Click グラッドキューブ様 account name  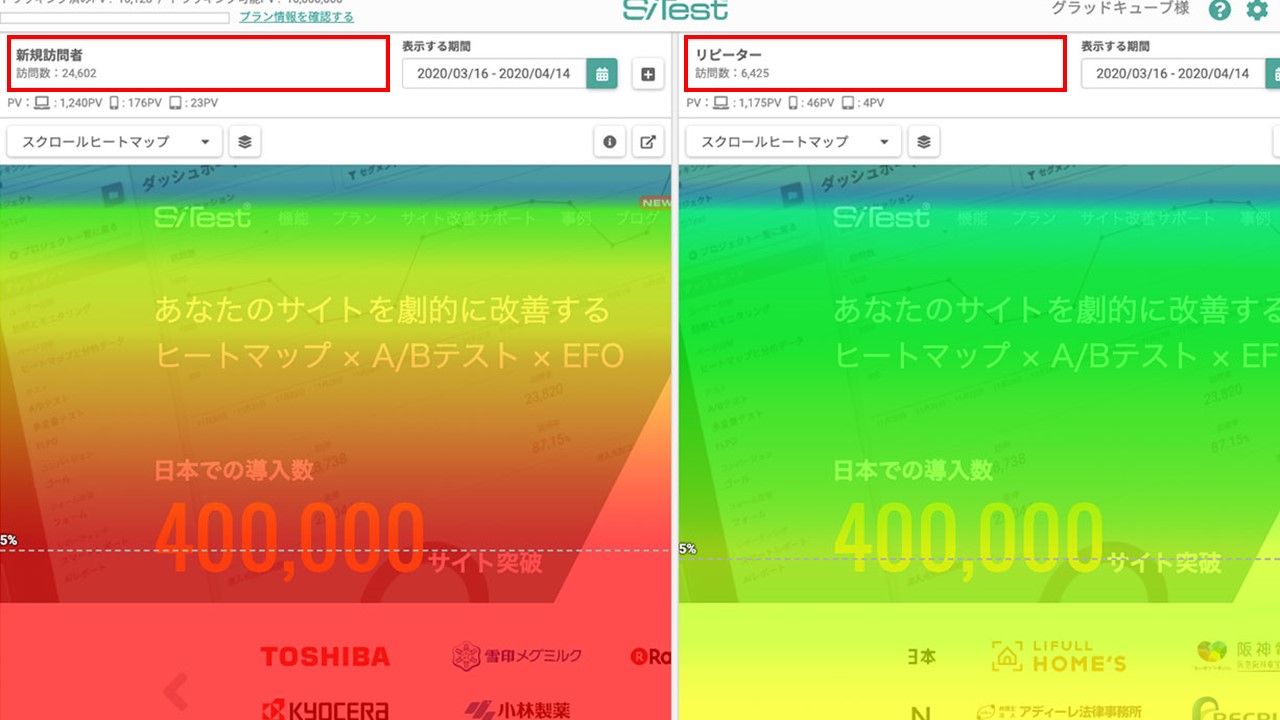1119,9
